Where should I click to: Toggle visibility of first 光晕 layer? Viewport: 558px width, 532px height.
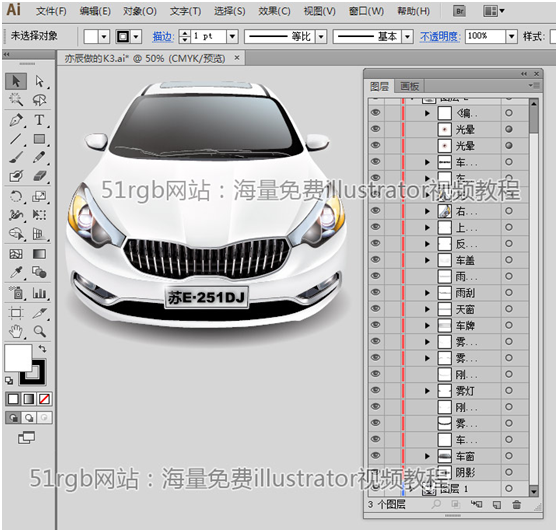375,129
